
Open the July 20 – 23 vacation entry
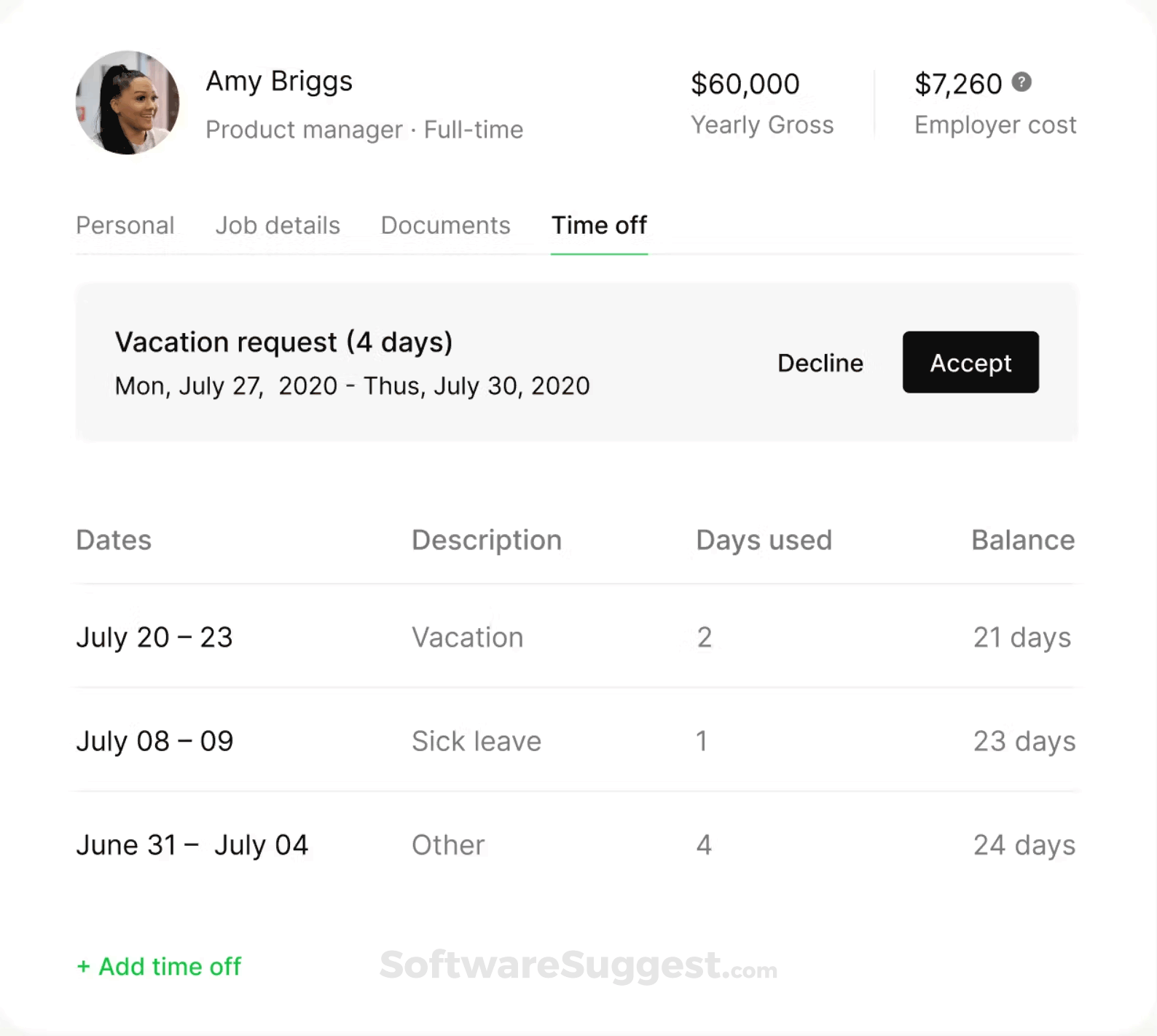154,637
